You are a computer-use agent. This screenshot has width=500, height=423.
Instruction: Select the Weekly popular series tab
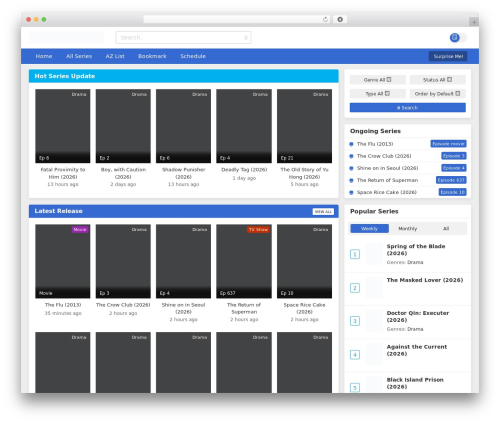coord(369,229)
